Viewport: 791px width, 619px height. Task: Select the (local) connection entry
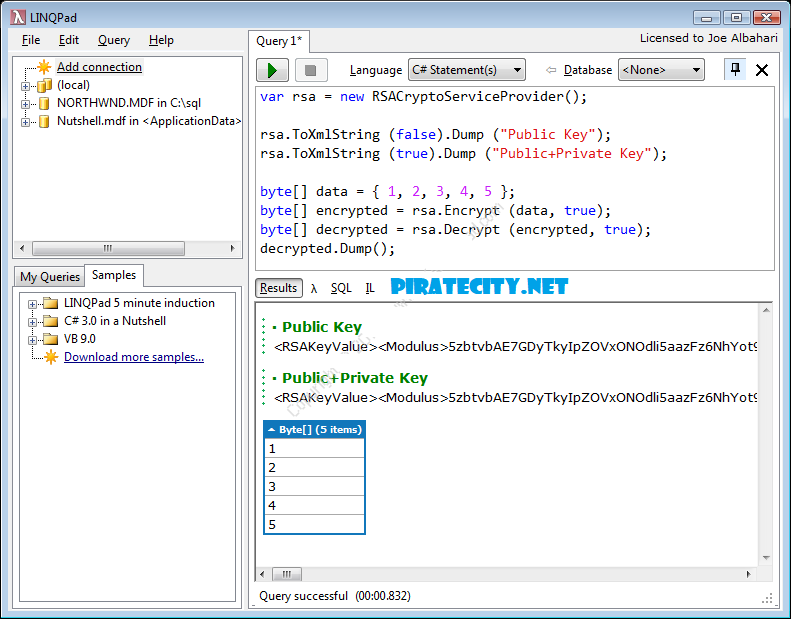pos(73,85)
